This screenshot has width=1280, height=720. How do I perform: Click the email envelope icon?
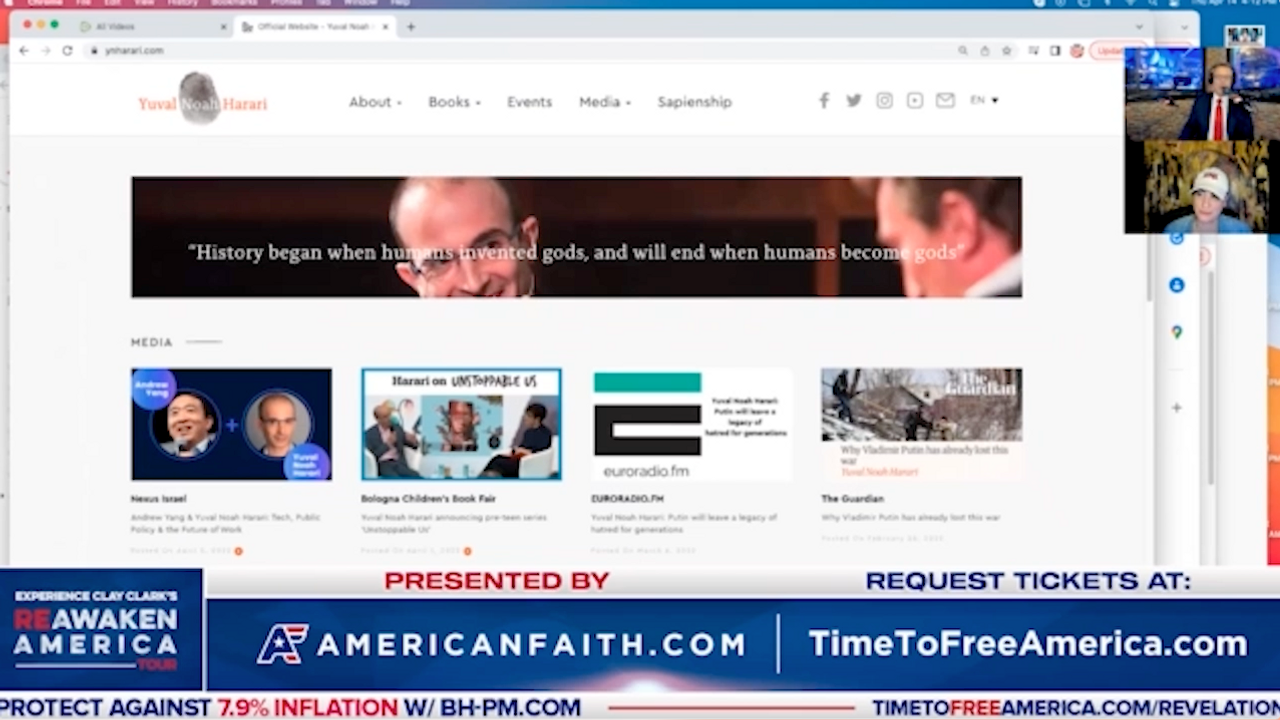pos(945,101)
